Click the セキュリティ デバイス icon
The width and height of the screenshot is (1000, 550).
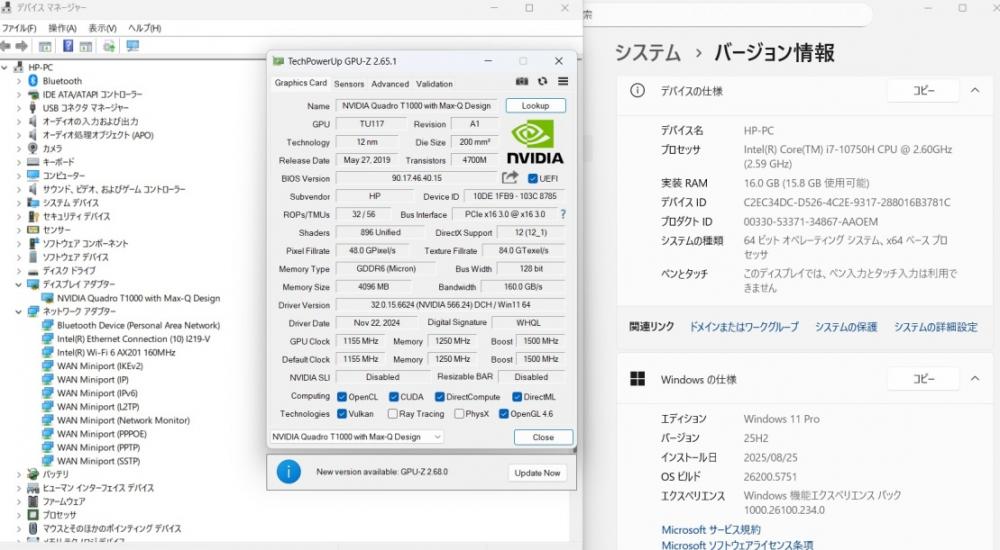coord(33,216)
